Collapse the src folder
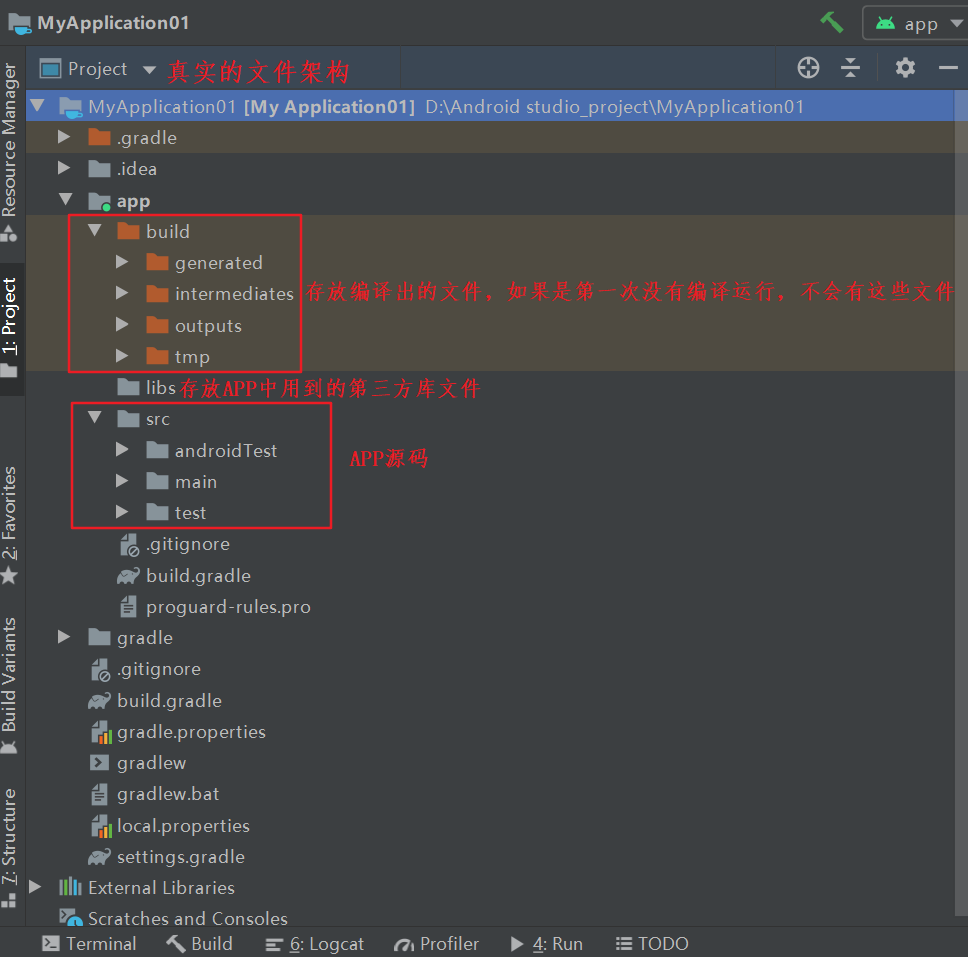This screenshot has height=957, width=968. click(x=95, y=419)
